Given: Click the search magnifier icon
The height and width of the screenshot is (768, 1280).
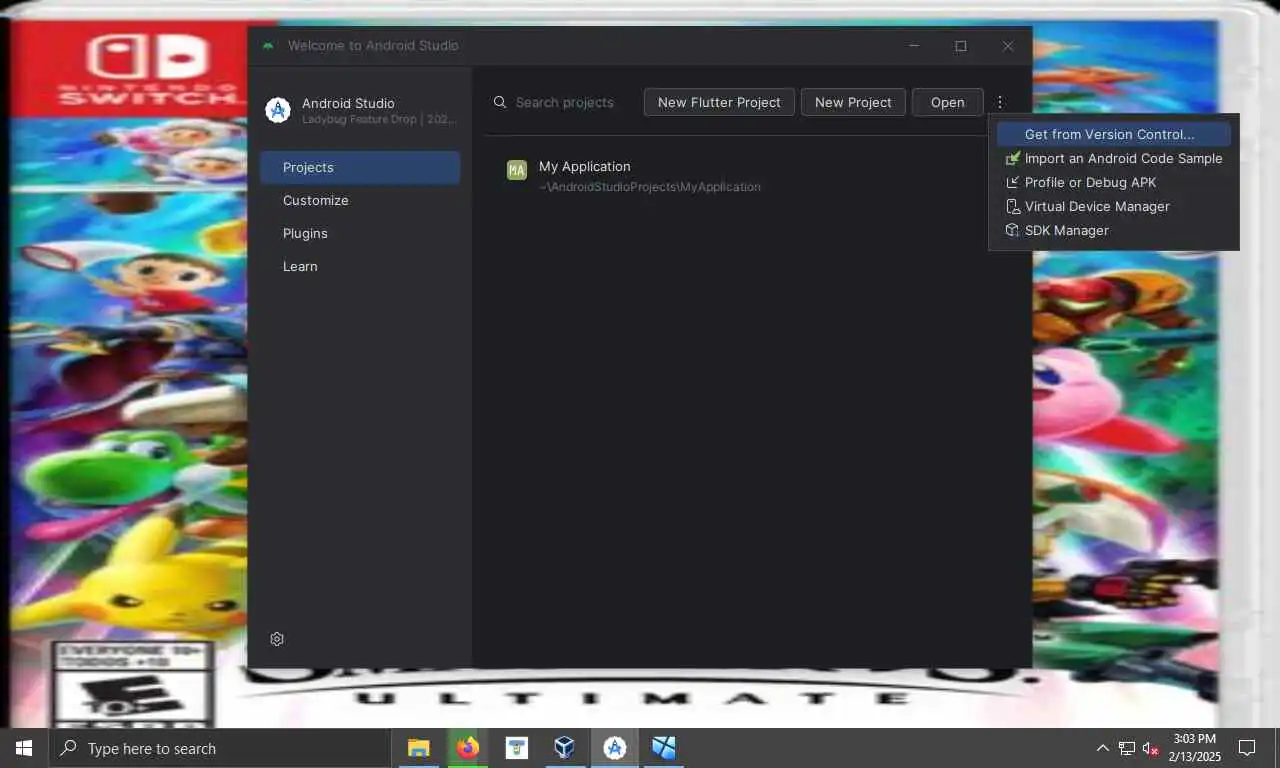Looking at the screenshot, I should click(x=500, y=102).
